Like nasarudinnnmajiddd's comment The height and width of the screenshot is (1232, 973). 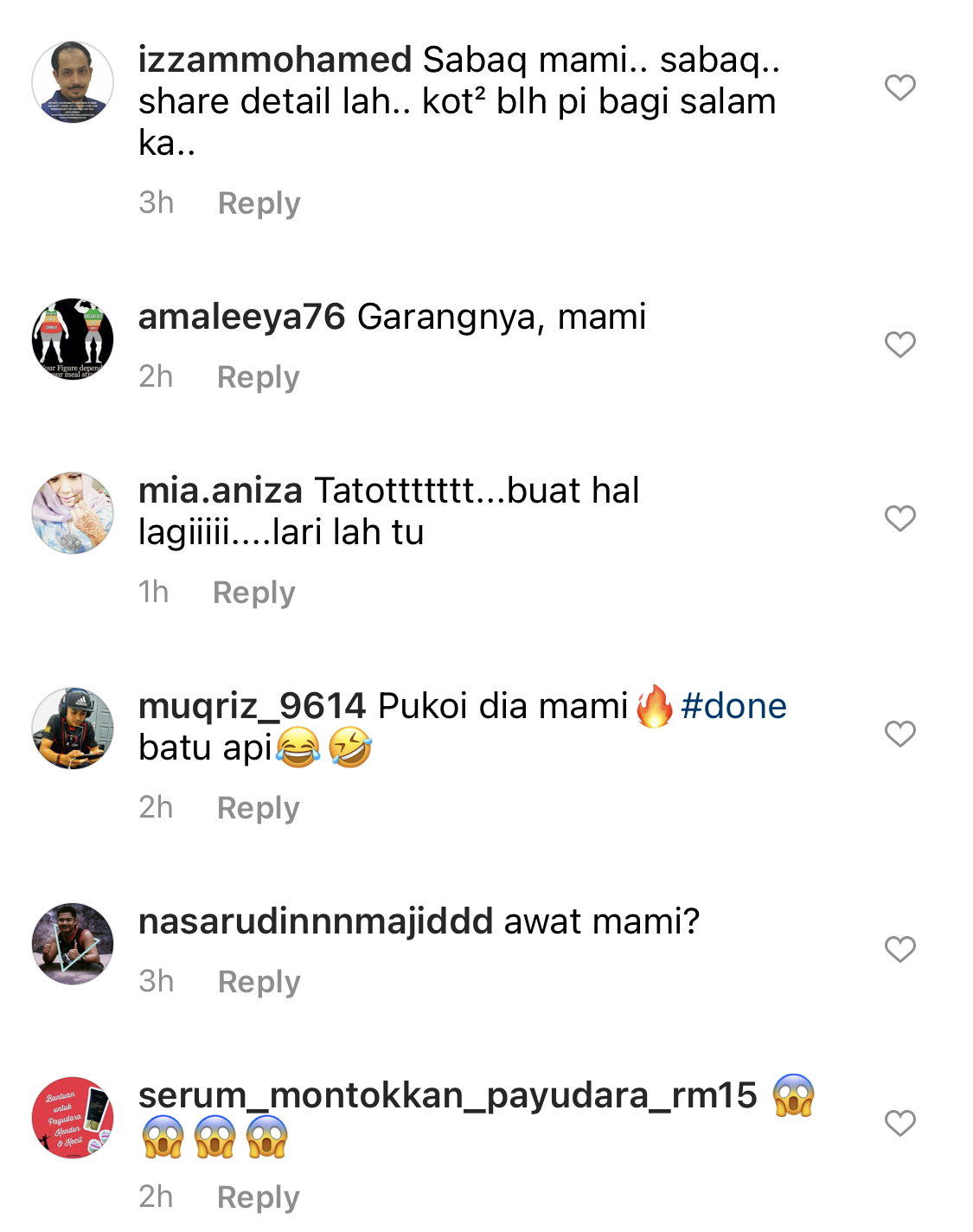(899, 949)
